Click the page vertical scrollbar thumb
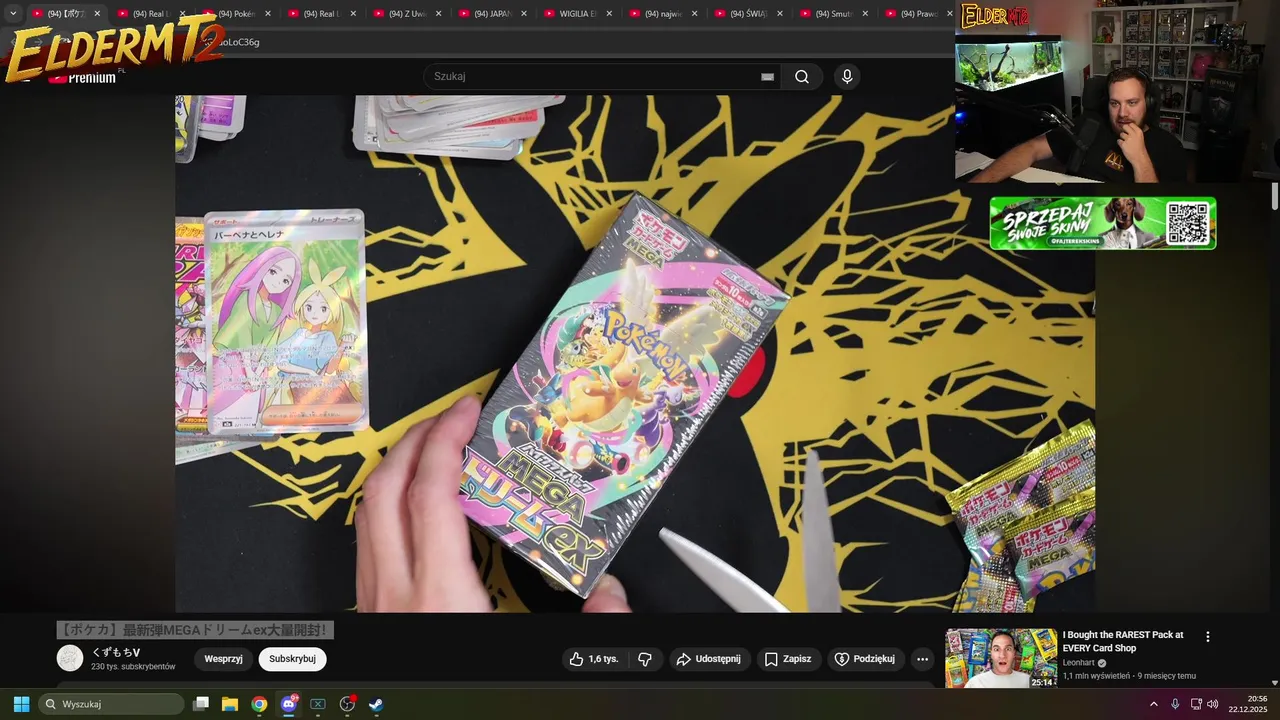This screenshot has height=720, width=1280. pyautogui.click(x=1274, y=197)
